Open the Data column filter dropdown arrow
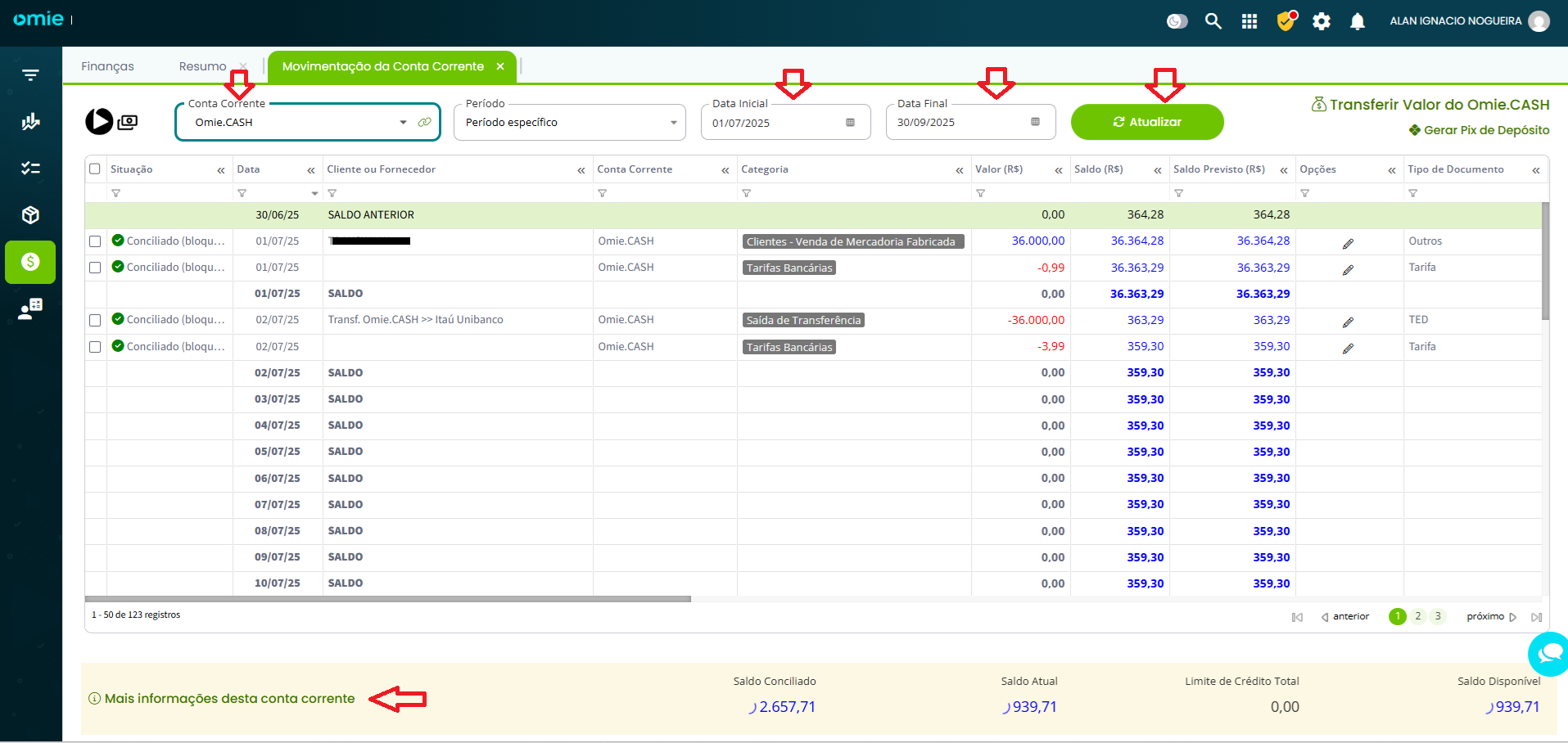The height and width of the screenshot is (743, 1568). 314,194
